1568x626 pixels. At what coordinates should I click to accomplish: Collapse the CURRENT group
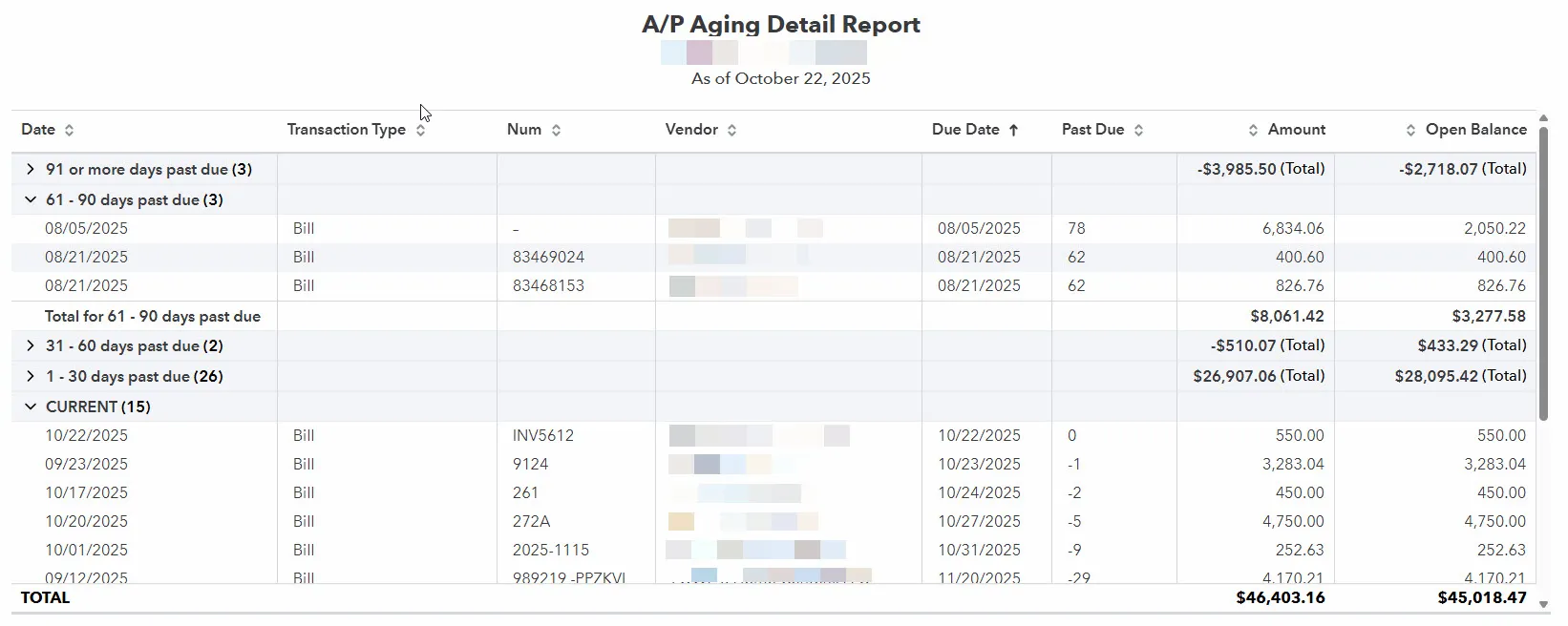point(31,407)
